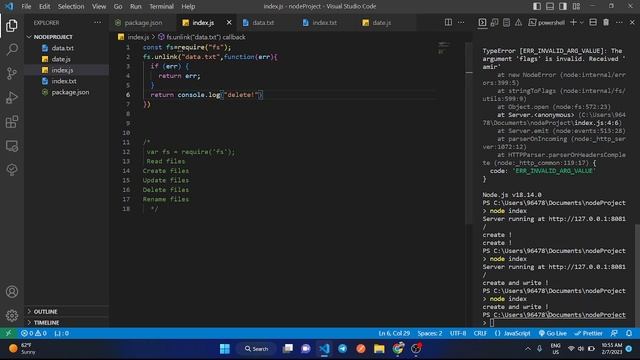Open Spaces: 2 indentation picker

(x=429, y=333)
